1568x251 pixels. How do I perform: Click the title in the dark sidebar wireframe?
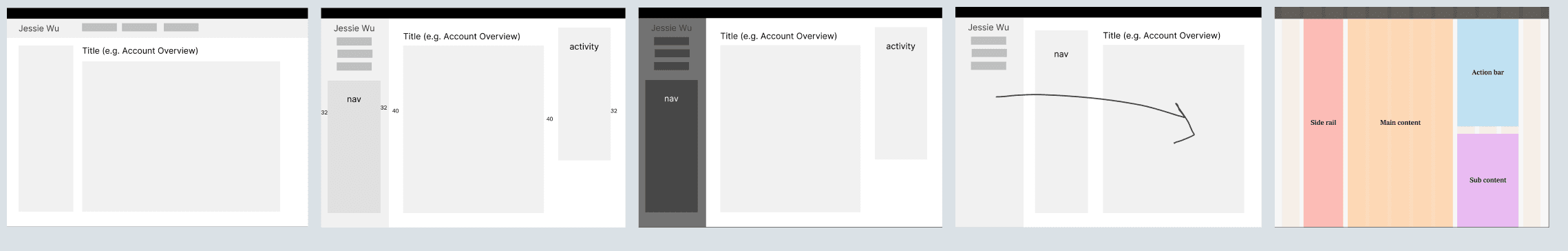(x=778, y=36)
